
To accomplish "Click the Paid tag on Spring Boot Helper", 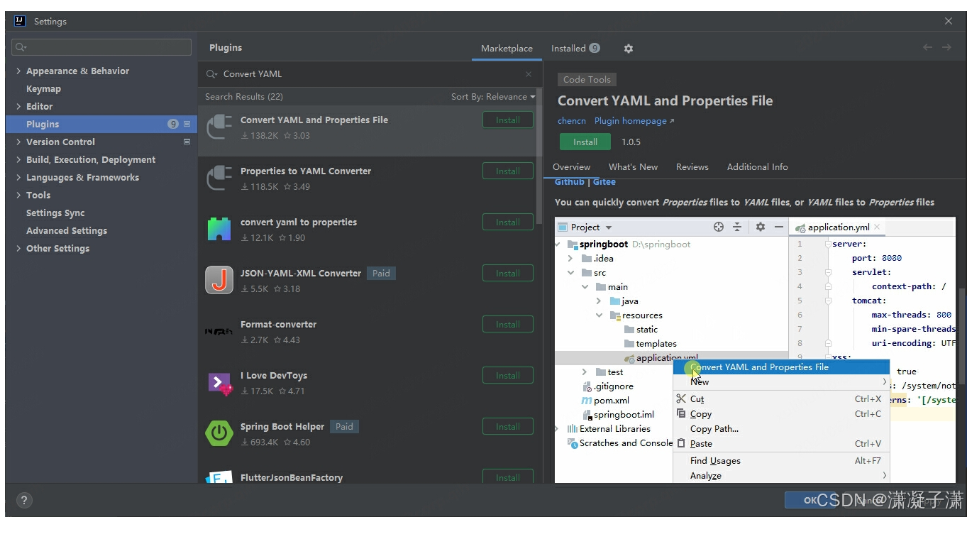I will [344, 426].
